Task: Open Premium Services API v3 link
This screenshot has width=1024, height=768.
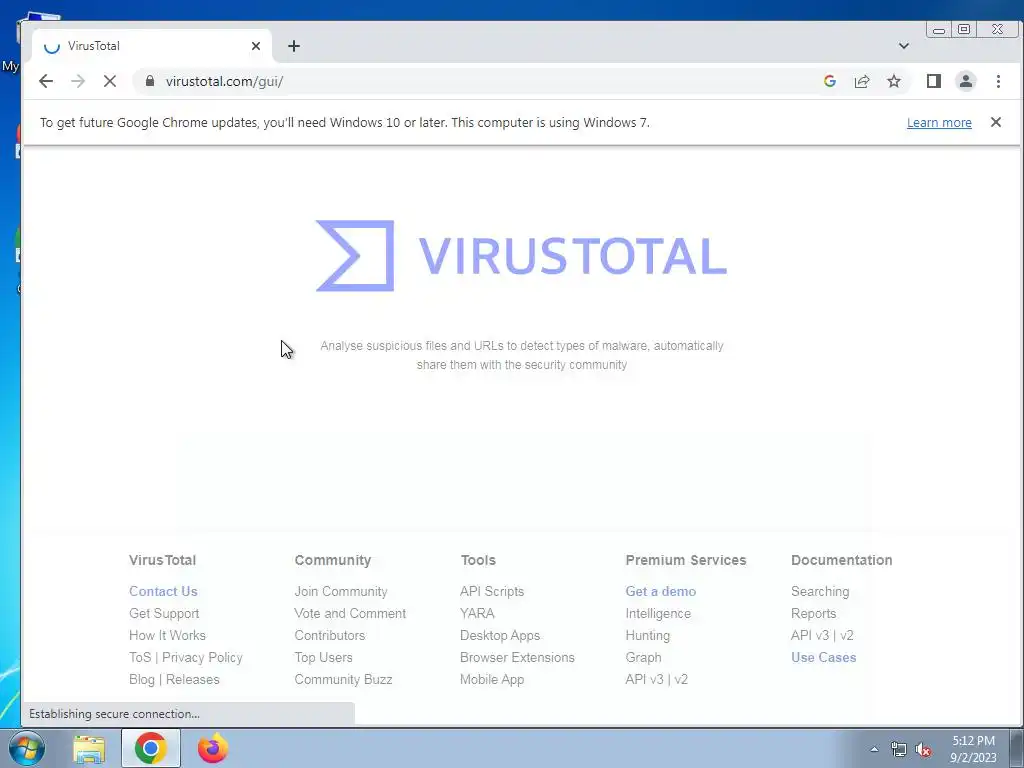Action: tap(644, 679)
